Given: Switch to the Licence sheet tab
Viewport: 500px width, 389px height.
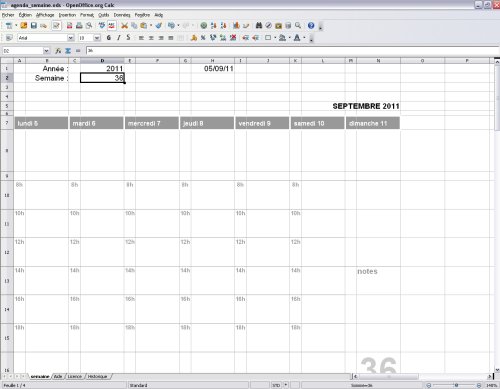Looking at the screenshot, I should tap(75, 376).
